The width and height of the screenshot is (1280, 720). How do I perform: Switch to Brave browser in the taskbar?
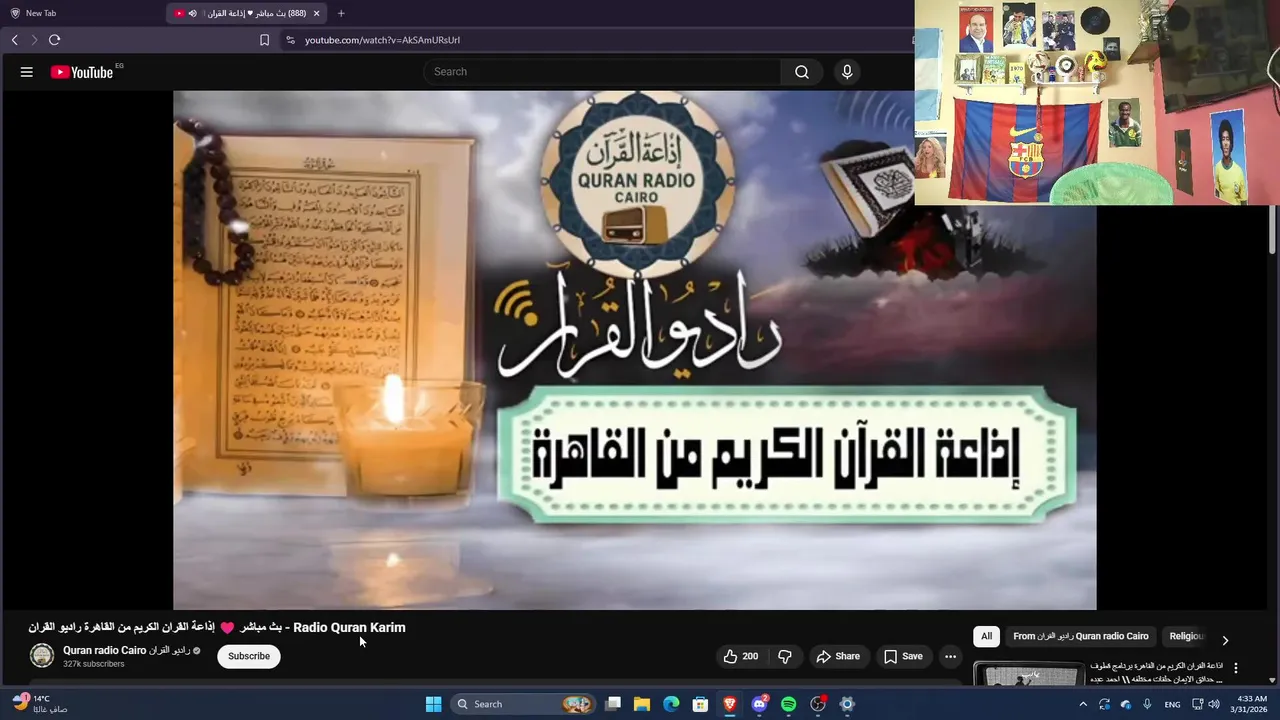(x=730, y=704)
